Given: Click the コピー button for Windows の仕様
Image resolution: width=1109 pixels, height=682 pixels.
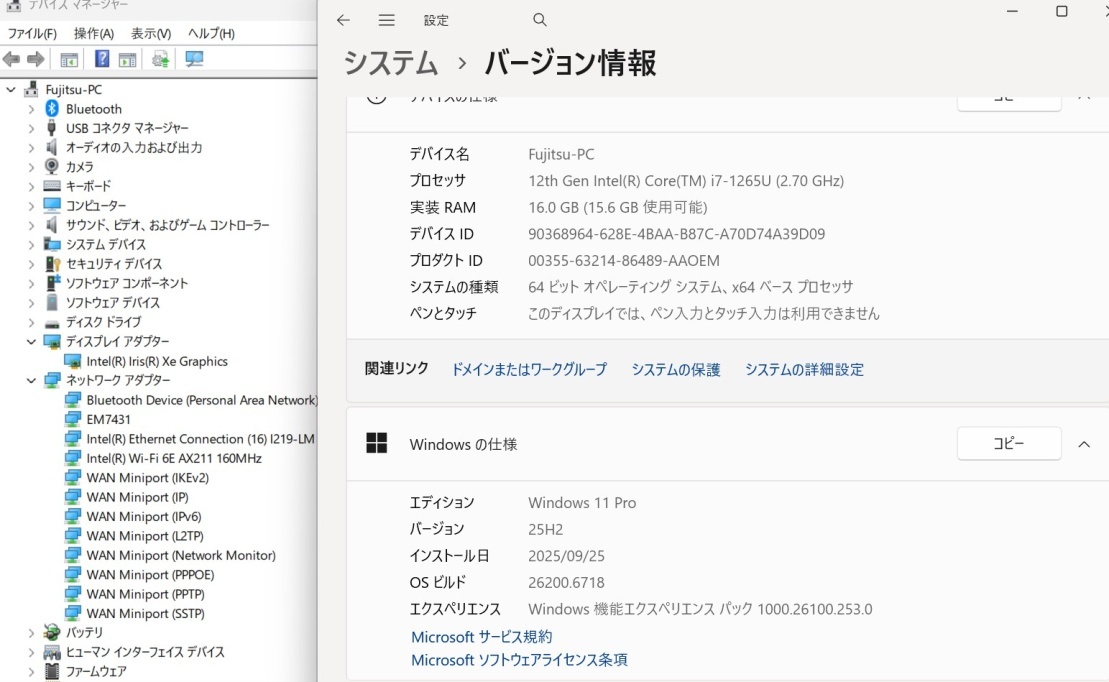Looking at the screenshot, I should tap(1008, 444).
